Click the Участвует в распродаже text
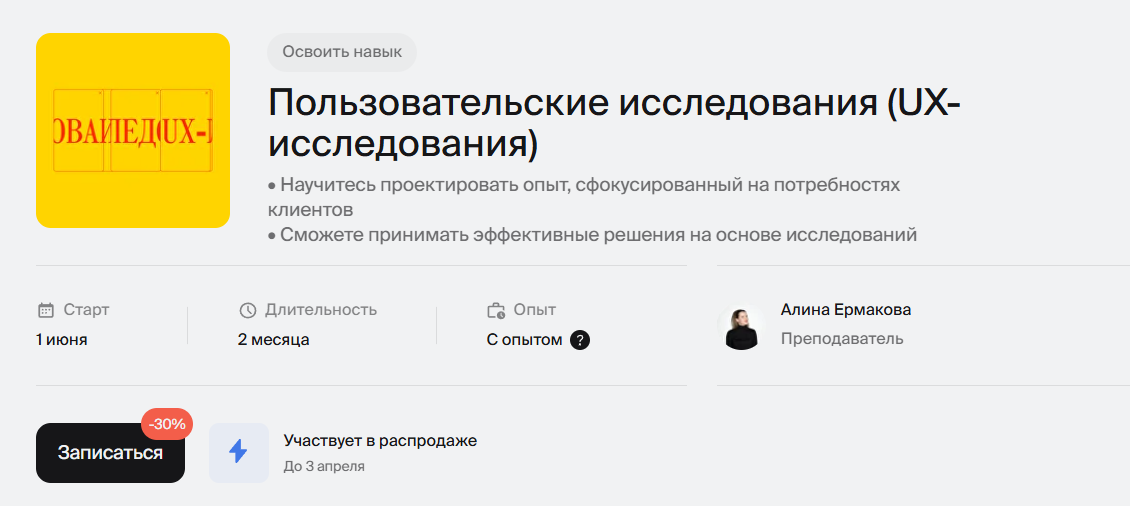Screen dimensions: 1130x506 click(380, 441)
